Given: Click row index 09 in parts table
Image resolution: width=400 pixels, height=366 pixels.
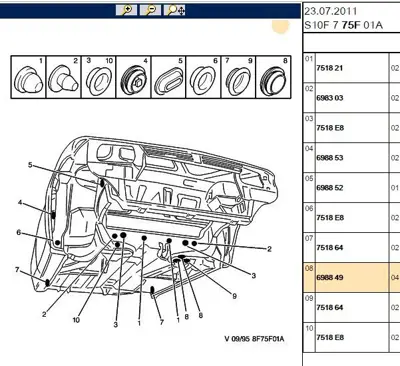Looking at the screenshot, I should click(309, 298).
